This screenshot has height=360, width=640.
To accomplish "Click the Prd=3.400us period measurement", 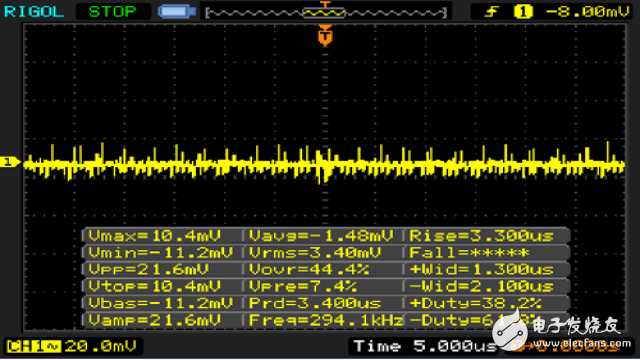I will (315, 303).
